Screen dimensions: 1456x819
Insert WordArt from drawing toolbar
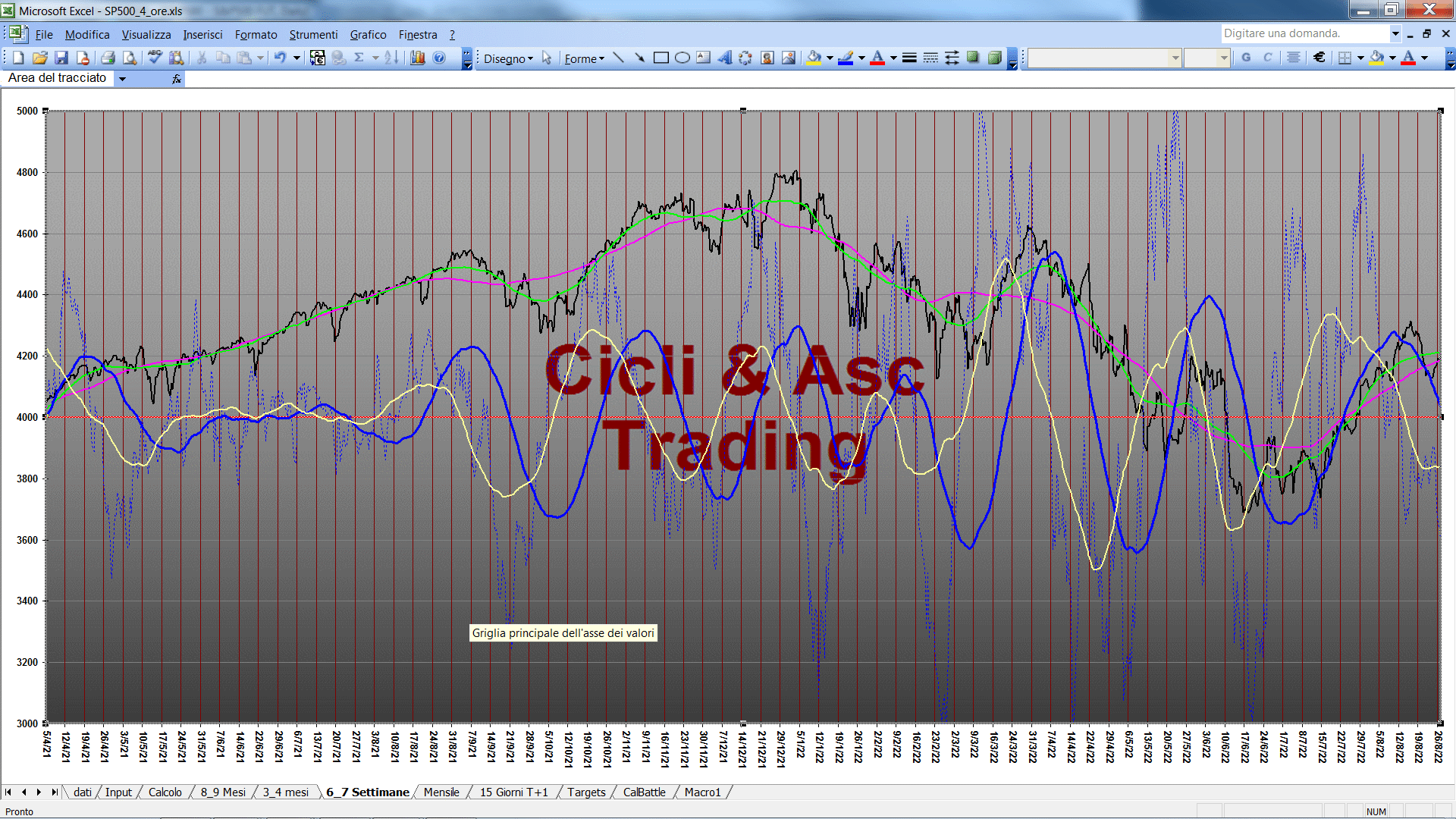(x=725, y=58)
